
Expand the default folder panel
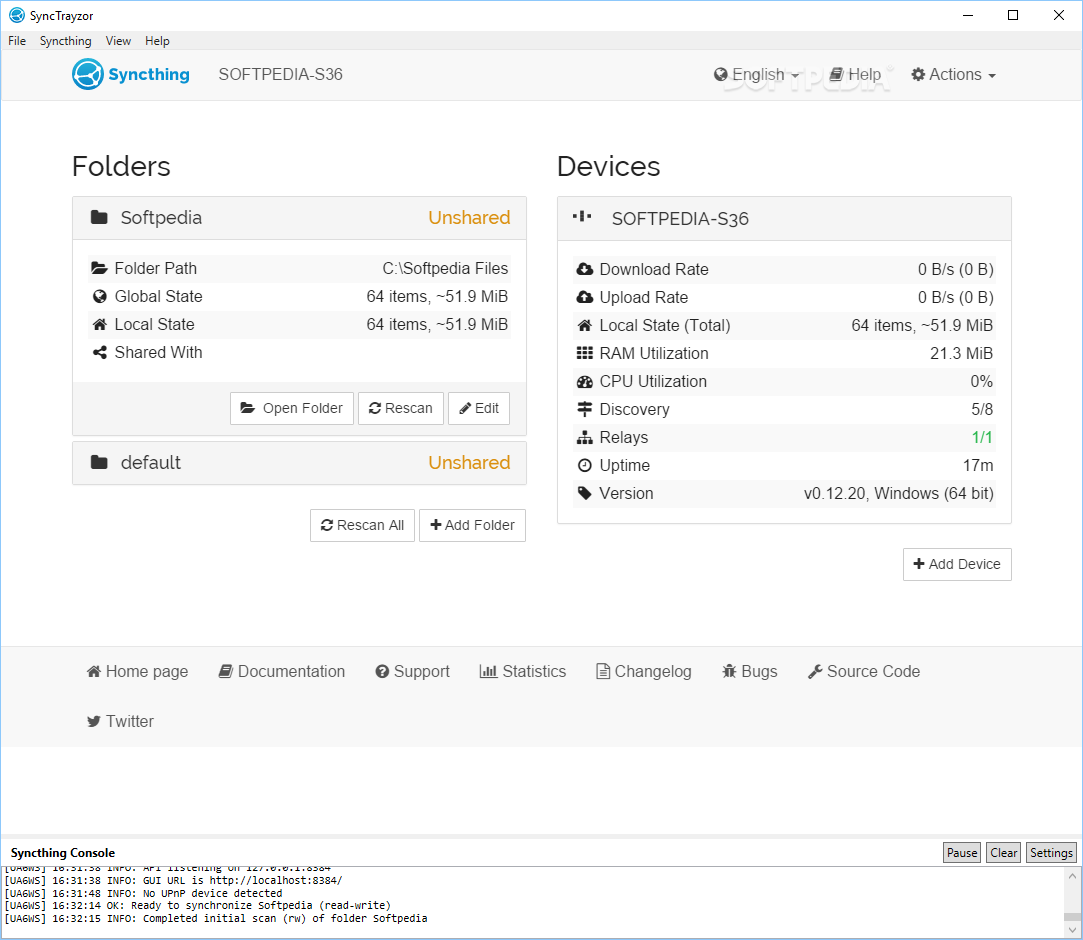tap(299, 463)
